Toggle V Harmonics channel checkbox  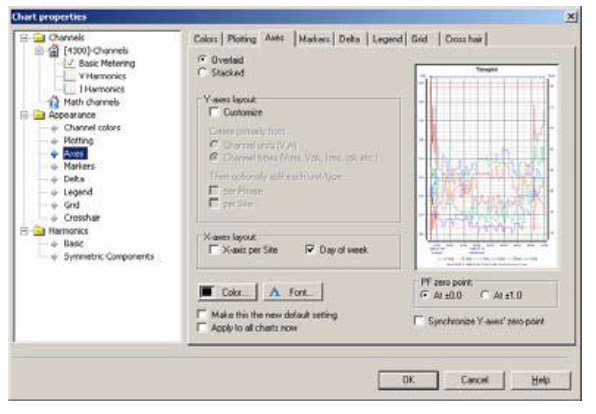pyautogui.click(x=70, y=76)
